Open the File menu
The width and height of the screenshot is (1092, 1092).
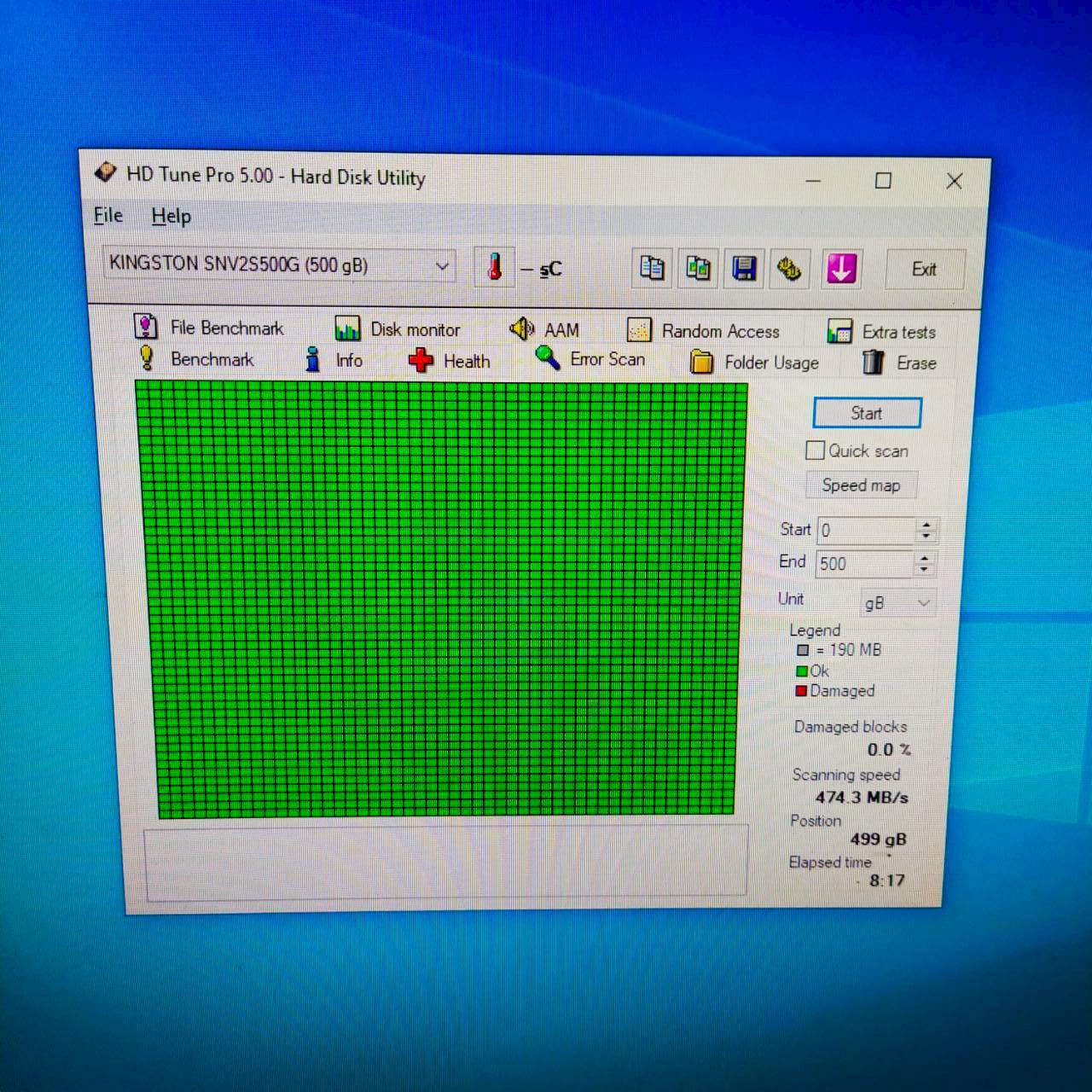pos(108,216)
